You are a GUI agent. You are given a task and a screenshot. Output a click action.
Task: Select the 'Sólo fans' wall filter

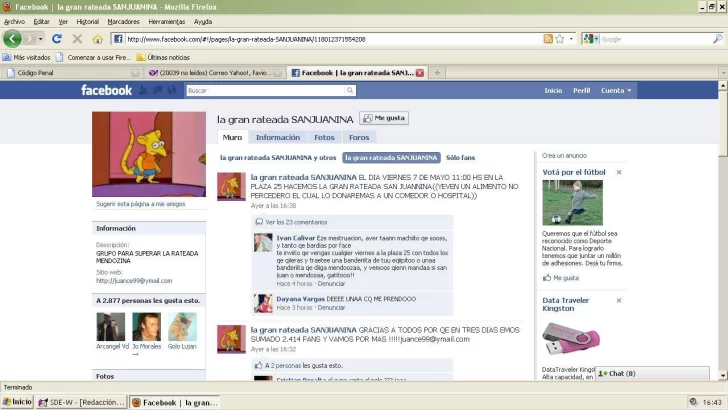click(460, 157)
